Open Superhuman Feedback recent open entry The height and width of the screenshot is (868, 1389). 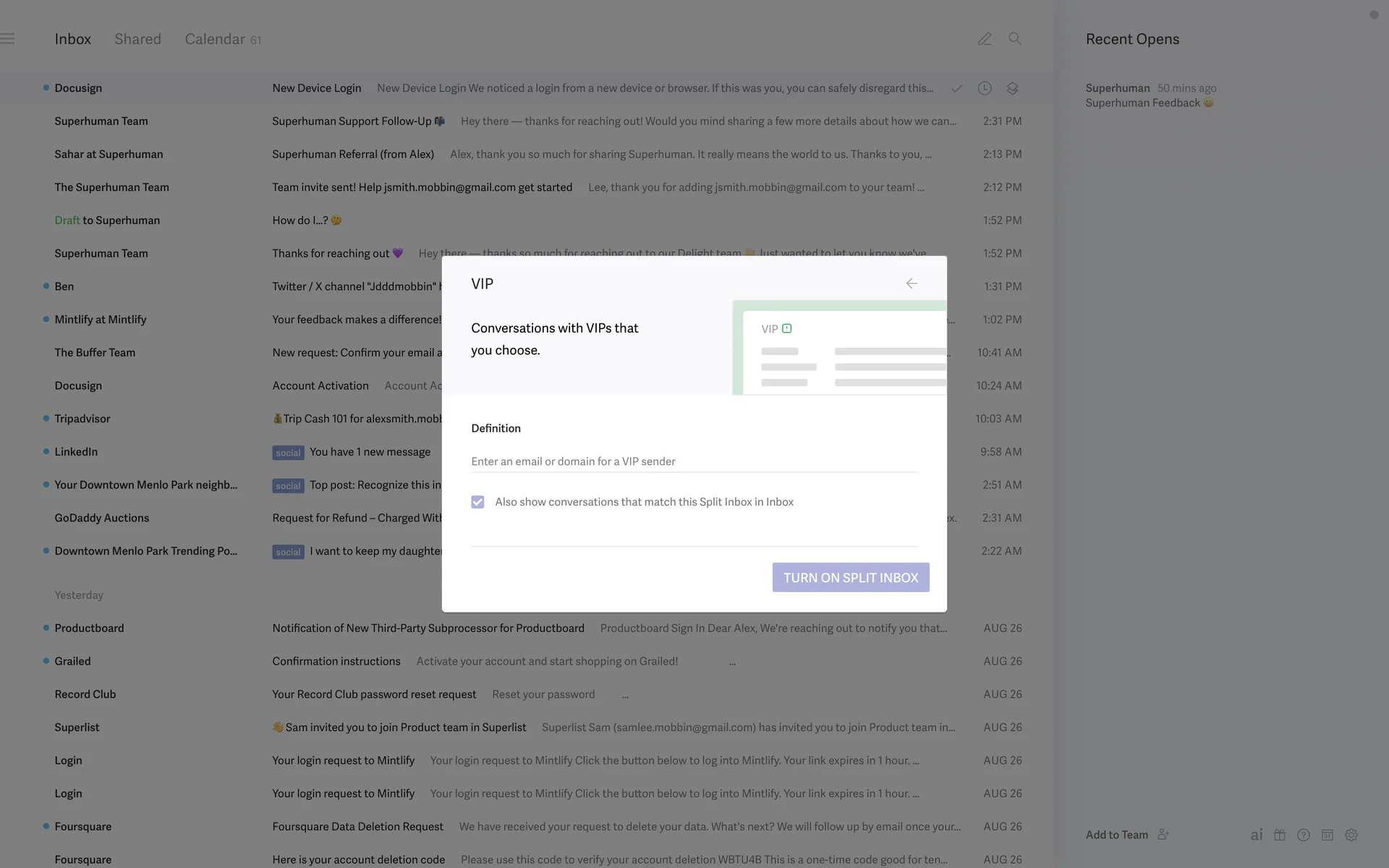[1143, 103]
